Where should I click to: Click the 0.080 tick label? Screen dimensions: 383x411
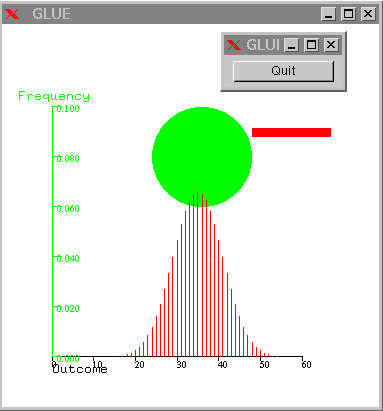68,159
